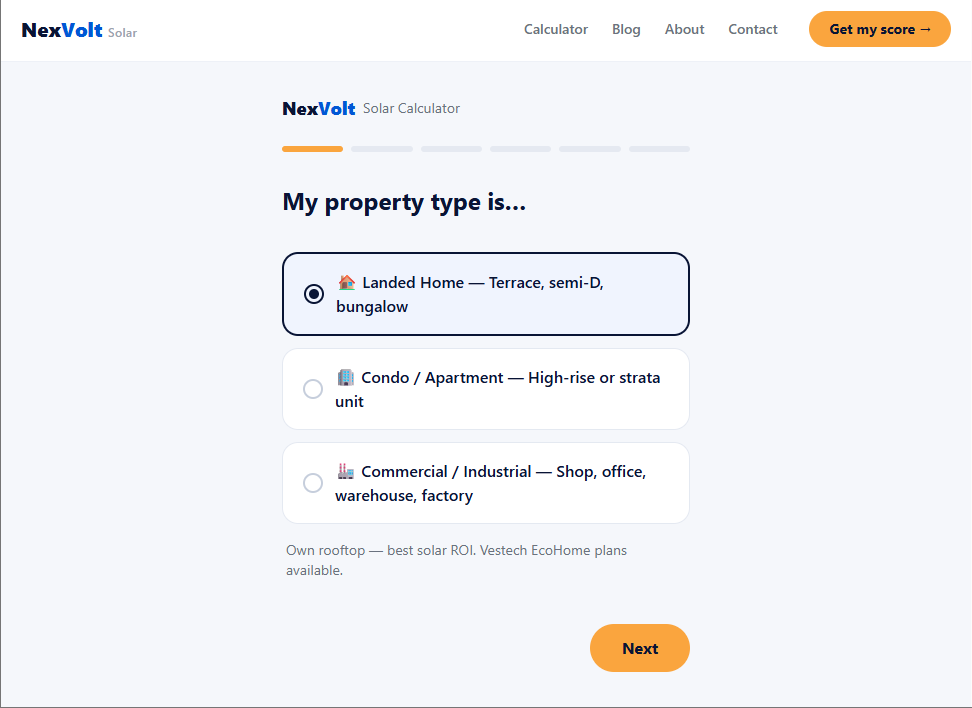Viewport: 972px width, 708px height.
Task: Open the About page link
Action: [684, 29]
